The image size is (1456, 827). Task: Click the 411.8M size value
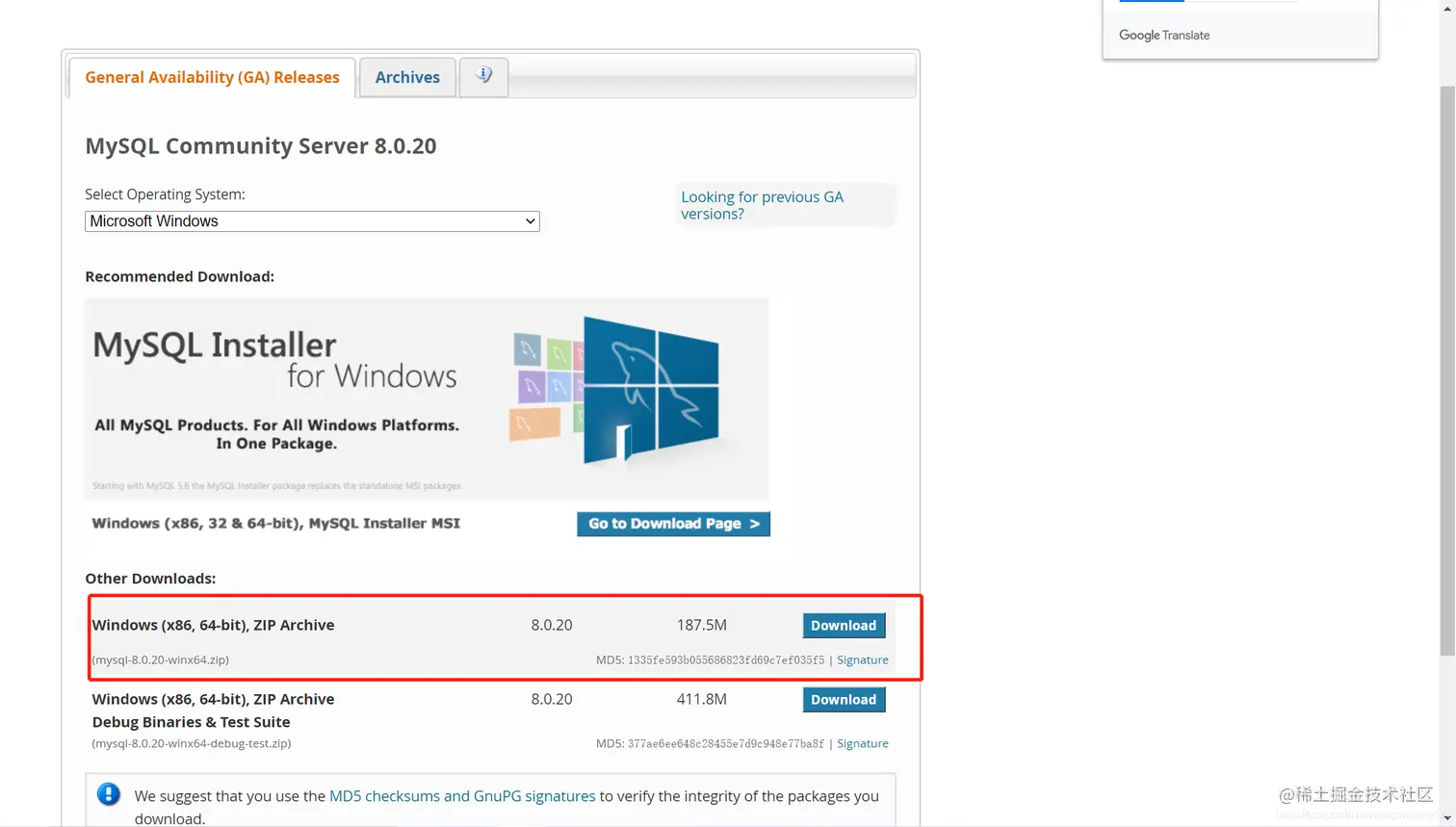point(702,699)
